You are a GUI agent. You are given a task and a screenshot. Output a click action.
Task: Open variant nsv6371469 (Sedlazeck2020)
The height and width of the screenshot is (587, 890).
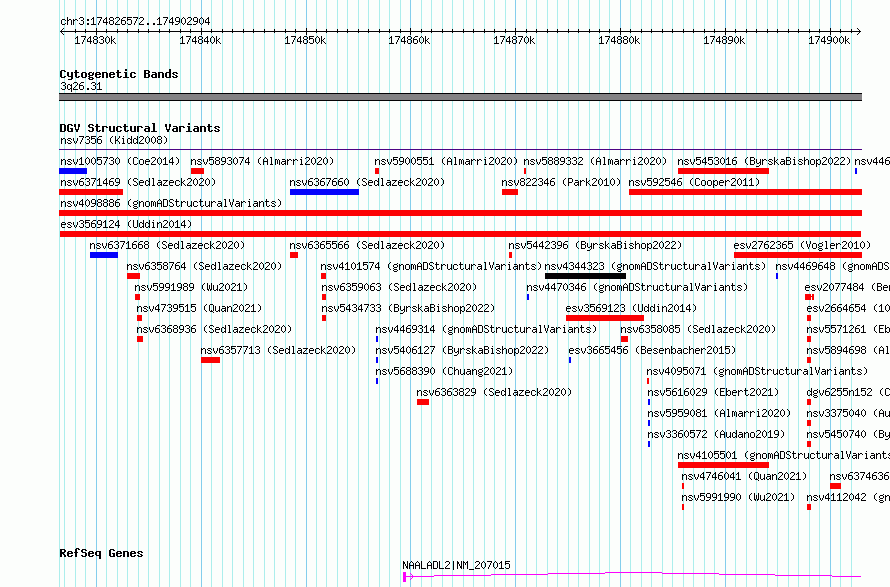[x=138, y=182]
